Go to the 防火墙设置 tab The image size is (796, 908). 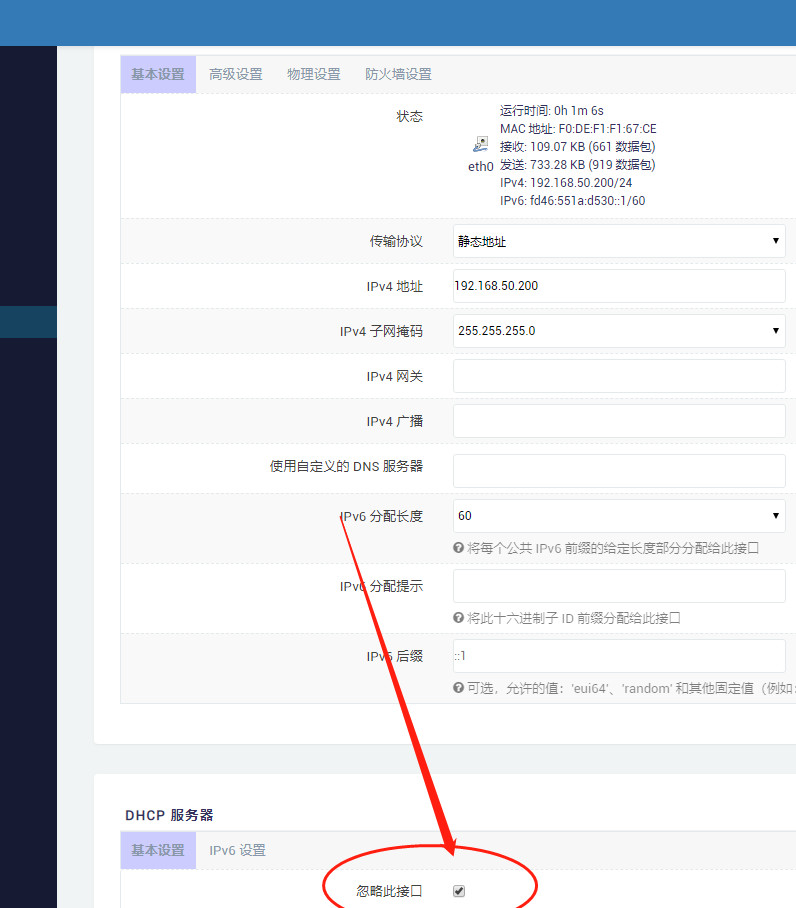click(x=398, y=74)
